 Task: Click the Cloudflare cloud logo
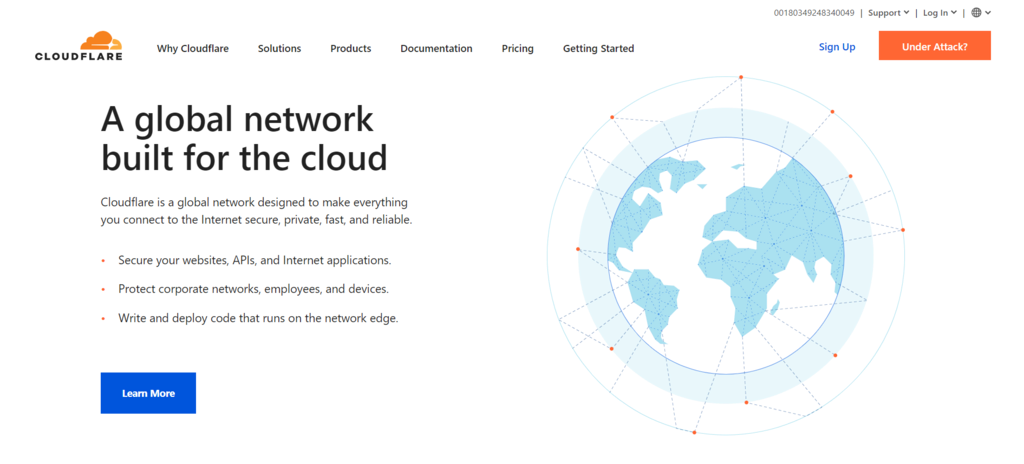pyautogui.click(x=101, y=41)
